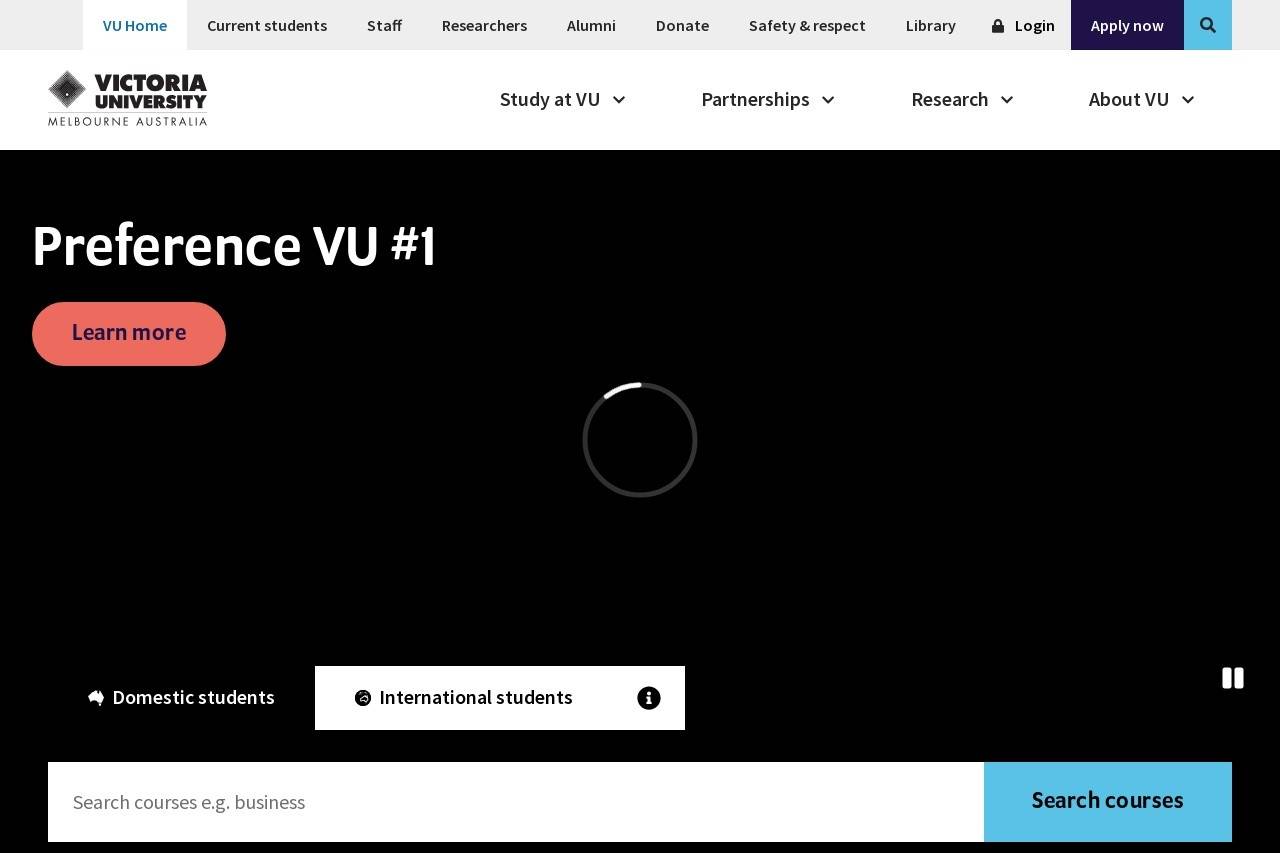The height and width of the screenshot is (853, 1280).
Task: Expand the Research dropdown menu
Action: [x=962, y=99]
